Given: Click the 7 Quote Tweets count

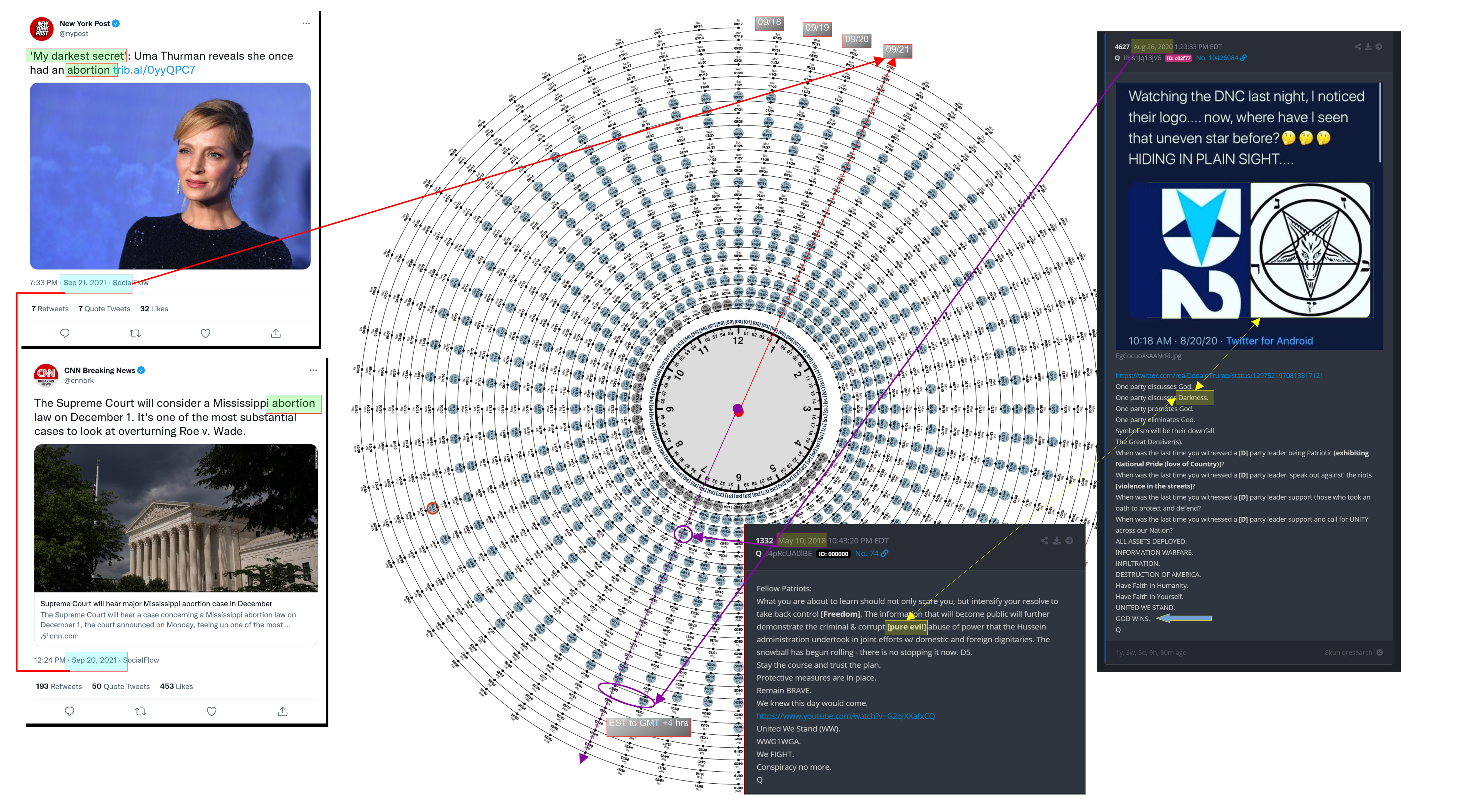Looking at the screenshot, I should coord(104,309).
